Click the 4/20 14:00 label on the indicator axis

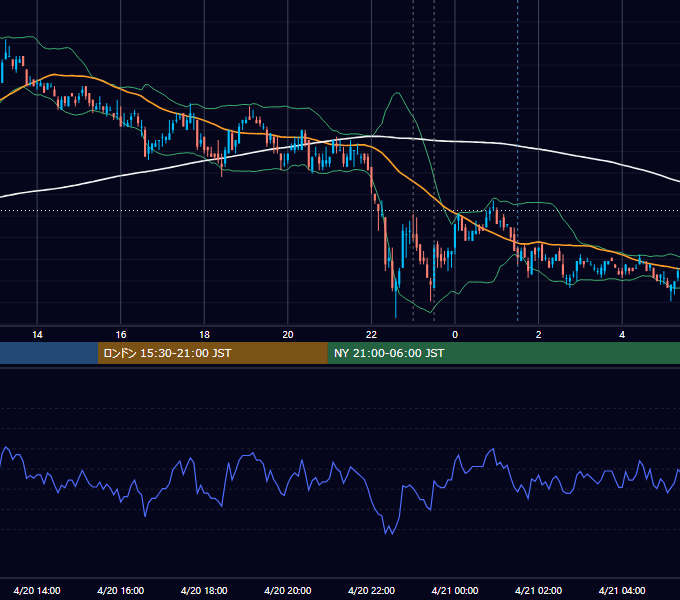37,590
